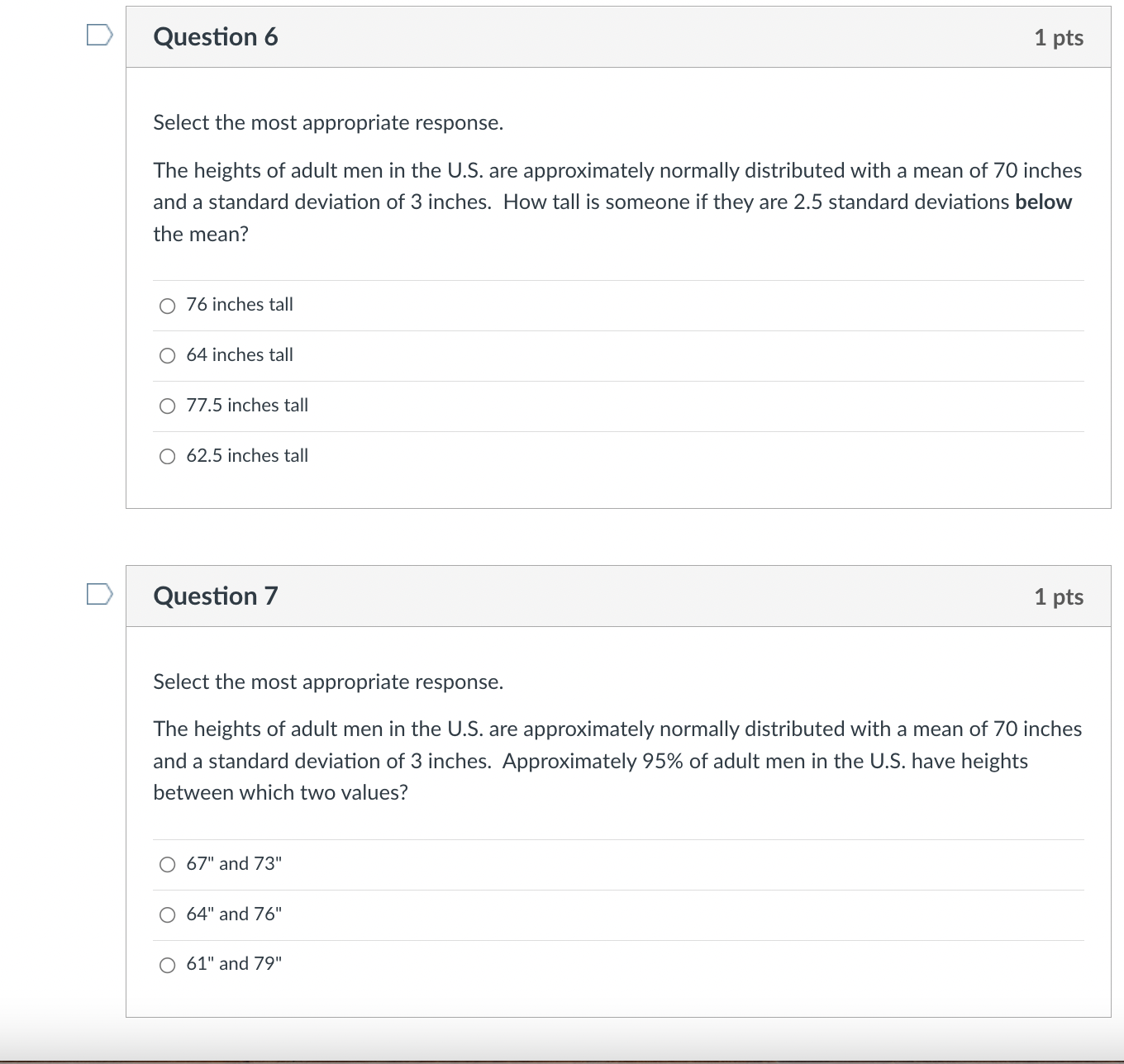Click inside the Question 6 answer area

(579, 380)
